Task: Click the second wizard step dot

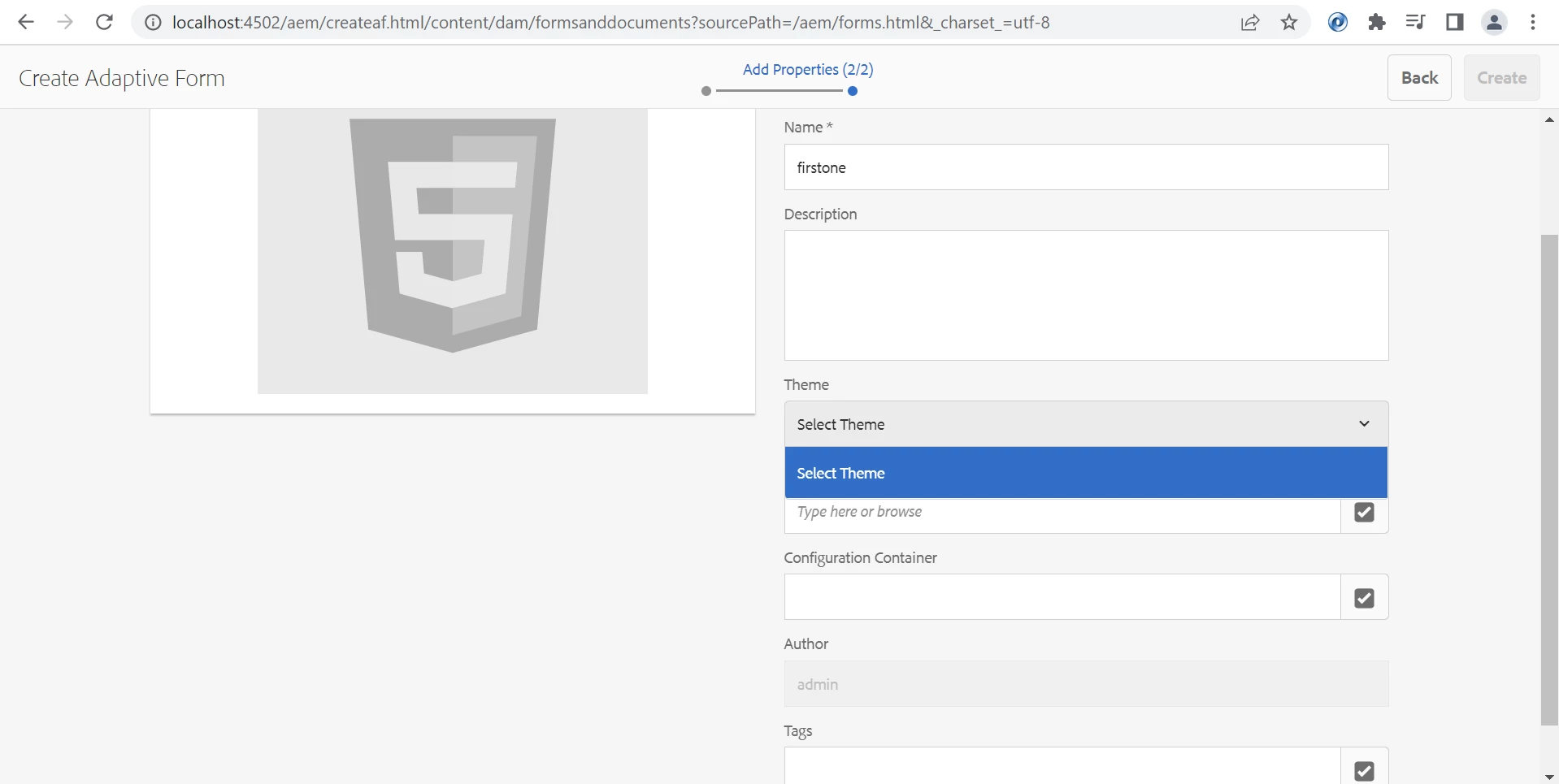Action: click(x=853, y=91)
